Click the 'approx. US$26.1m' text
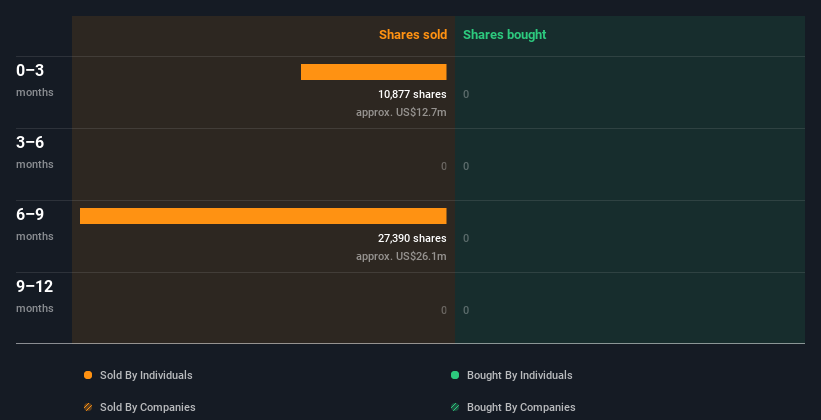The image size is (821, 420). tap(402, 256)
